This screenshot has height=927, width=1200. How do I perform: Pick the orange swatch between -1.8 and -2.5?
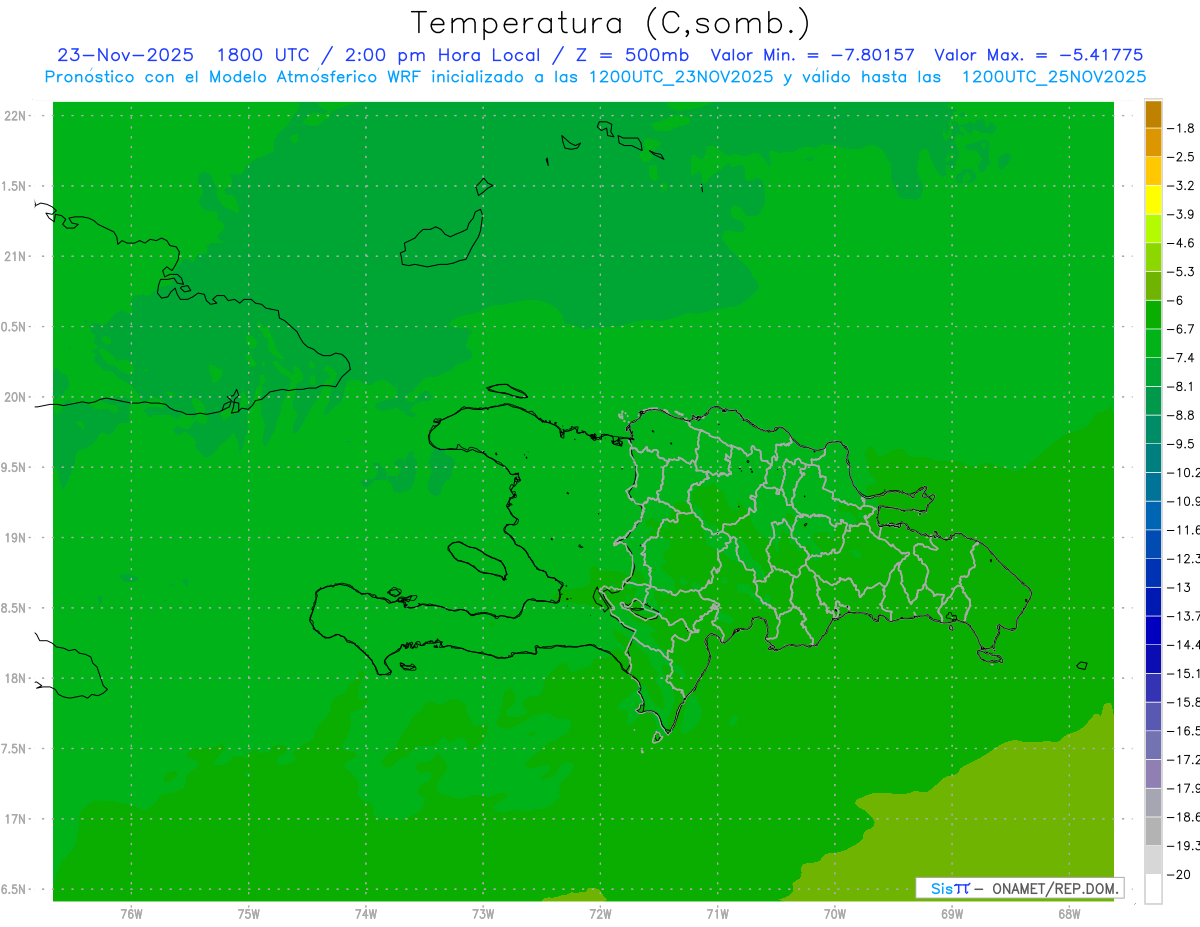point(1153,142)
